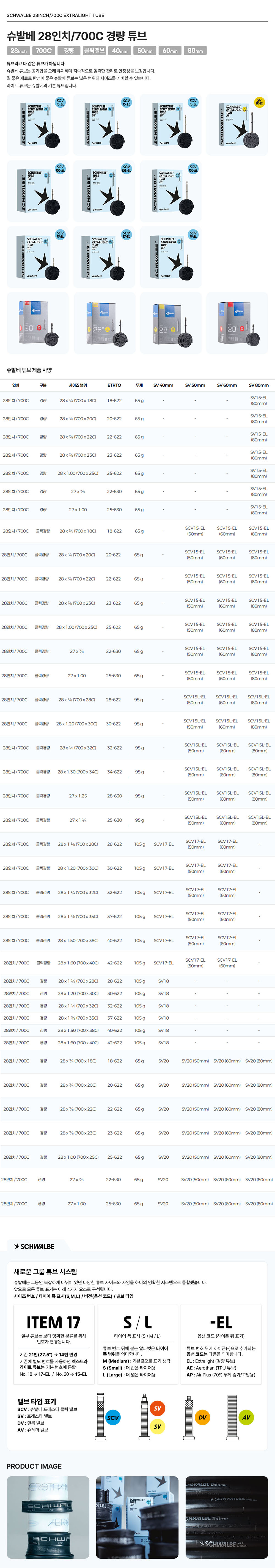This screenshot has width=275, height=1568.
Task: Click the yellow SV 15-EL badge on the product box
Action: click(259, 102)
